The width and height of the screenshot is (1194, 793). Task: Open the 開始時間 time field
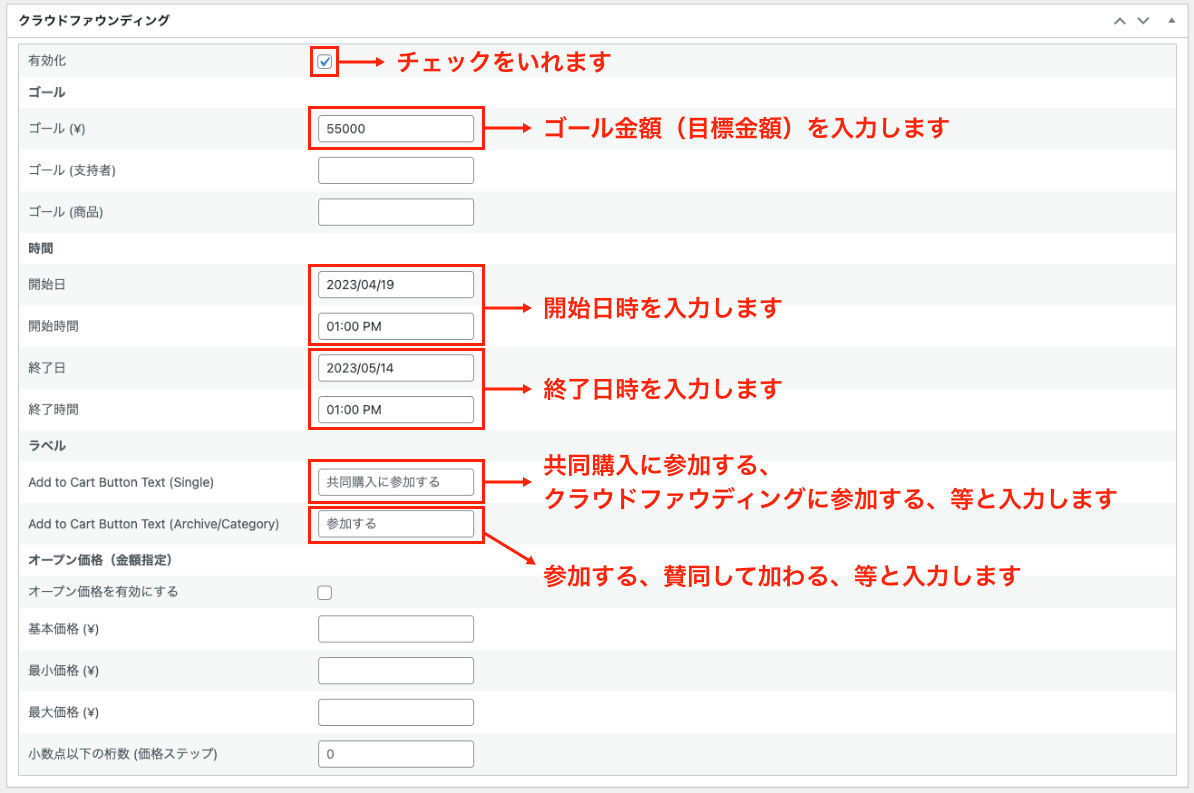click(x=395, y=326)
